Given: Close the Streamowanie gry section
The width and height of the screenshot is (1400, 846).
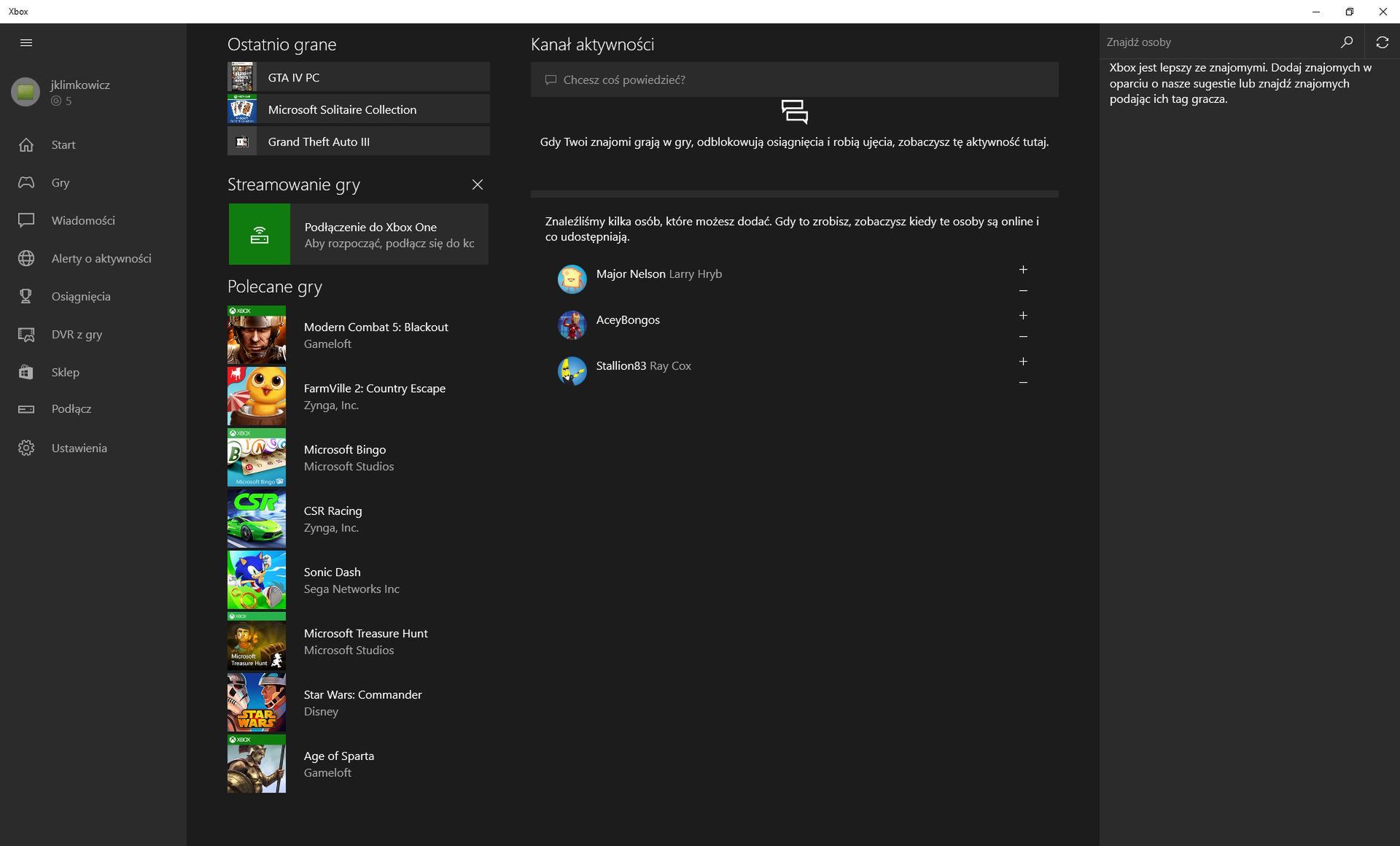Looking at the screenshot, I should [x=478, y=185].
